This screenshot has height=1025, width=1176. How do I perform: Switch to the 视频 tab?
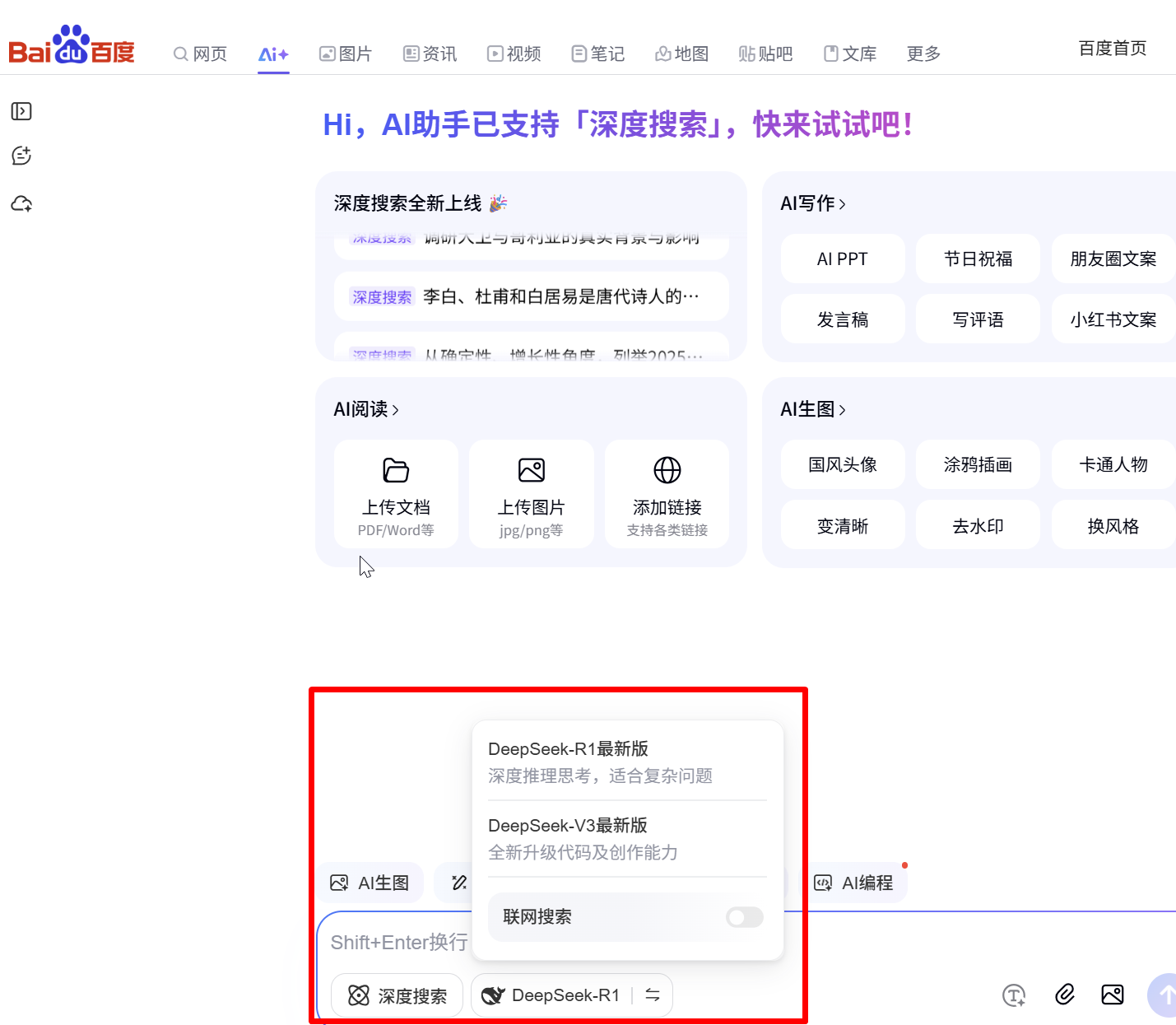(x=514, y=54)
